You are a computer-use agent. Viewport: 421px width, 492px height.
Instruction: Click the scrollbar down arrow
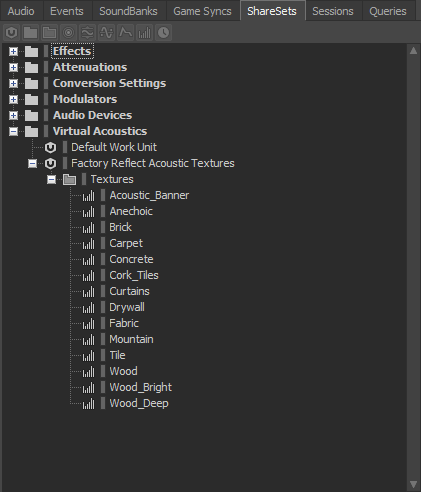(413, 484)
